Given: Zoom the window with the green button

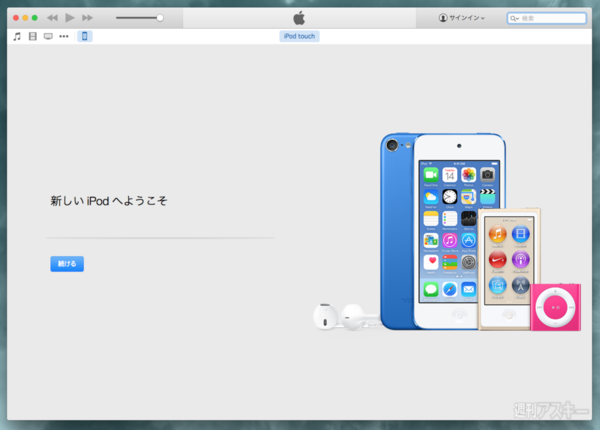Looking at the screenshot, I should [34, 18].
